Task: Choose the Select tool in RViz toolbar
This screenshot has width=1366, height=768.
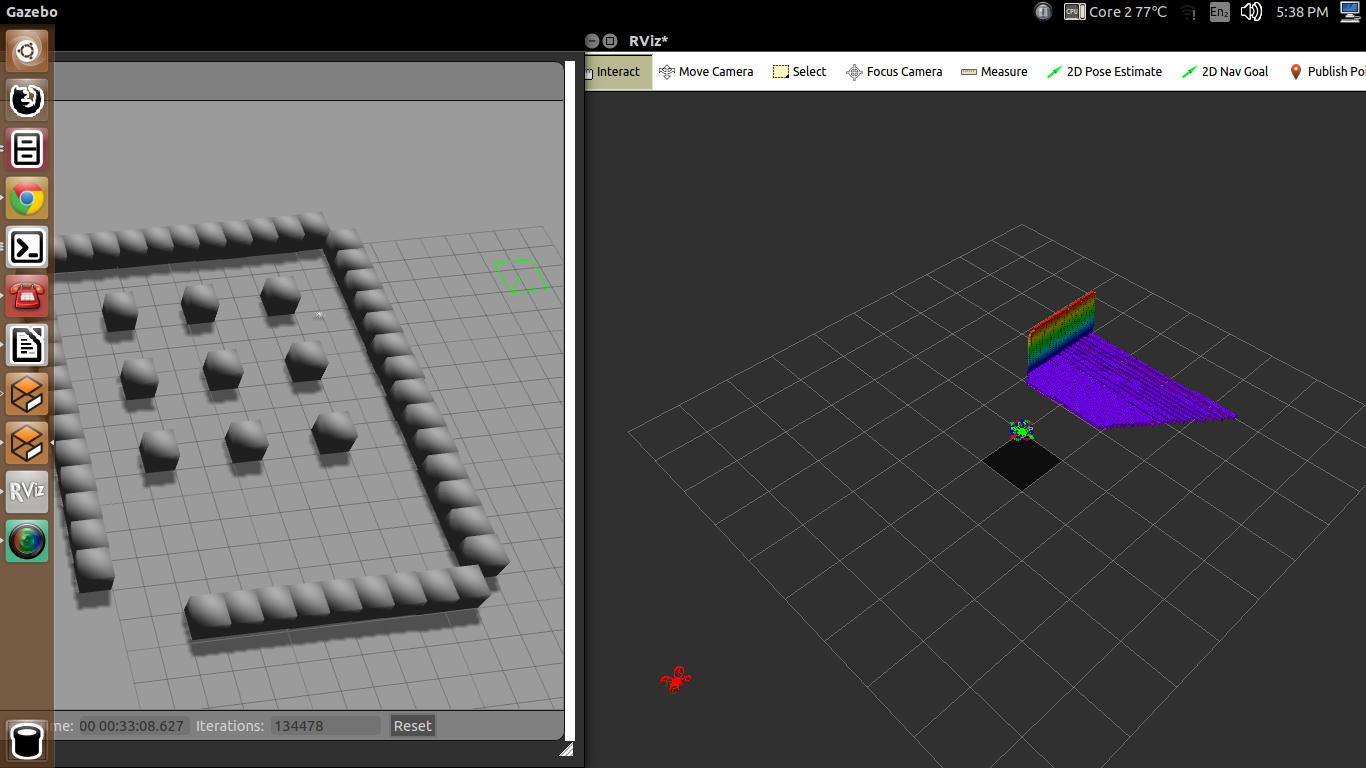Action: click(x=799, y=72)
